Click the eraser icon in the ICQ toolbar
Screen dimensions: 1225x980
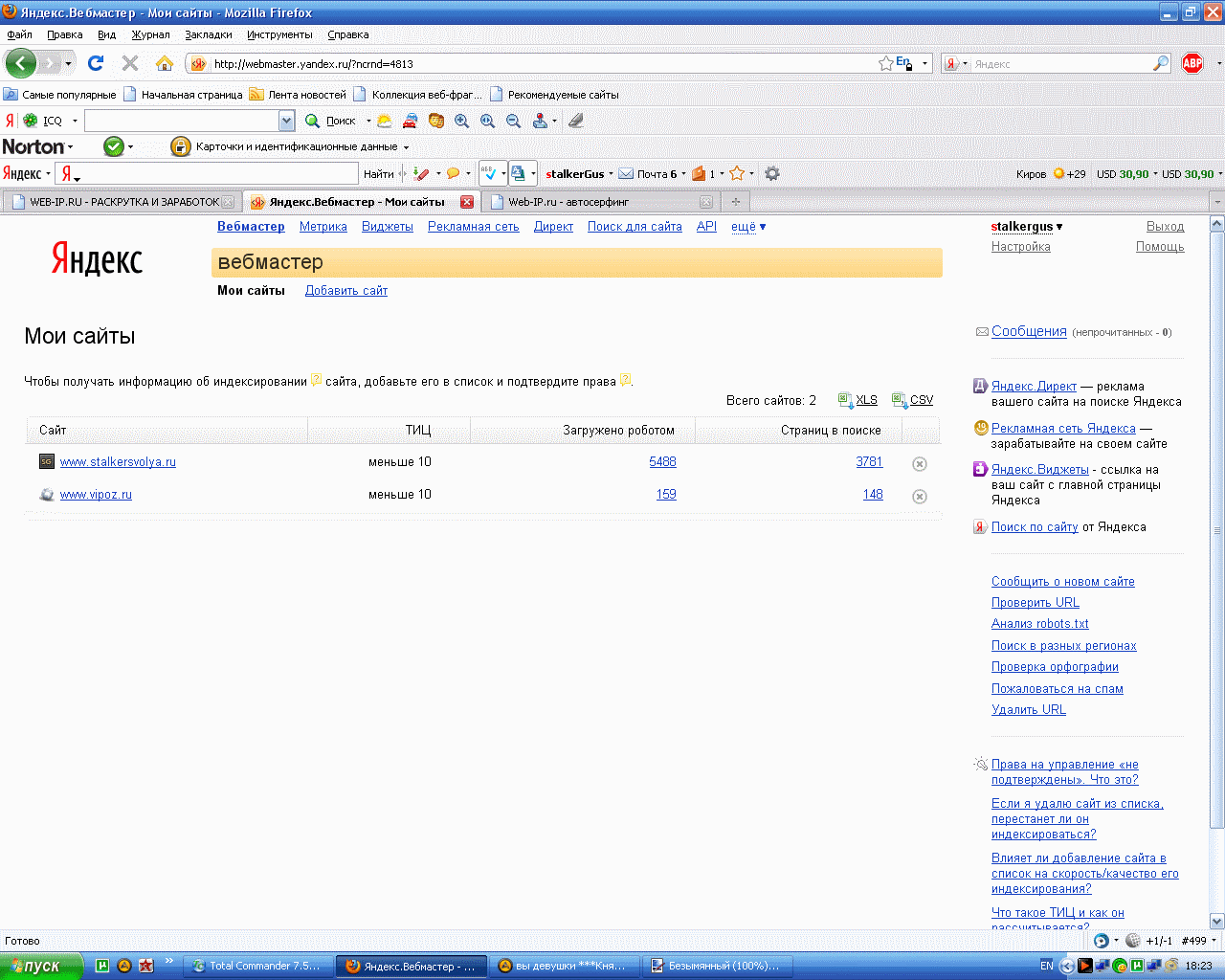point(575,121)
